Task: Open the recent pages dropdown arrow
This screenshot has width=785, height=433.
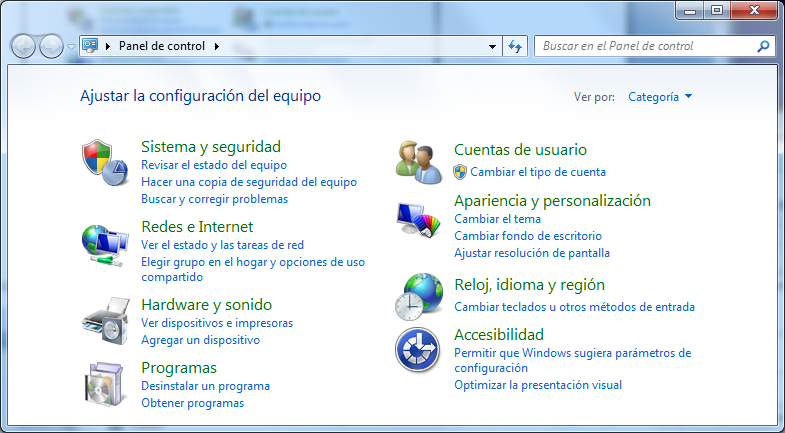Action: tap(71, 47)
